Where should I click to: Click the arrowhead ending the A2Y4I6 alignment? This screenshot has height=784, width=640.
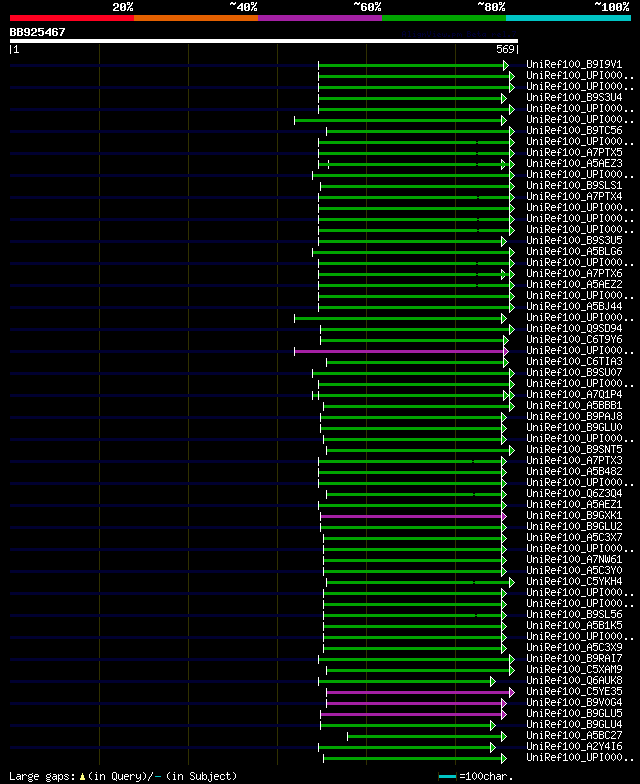pyautogui.click(x=493, y=748)
